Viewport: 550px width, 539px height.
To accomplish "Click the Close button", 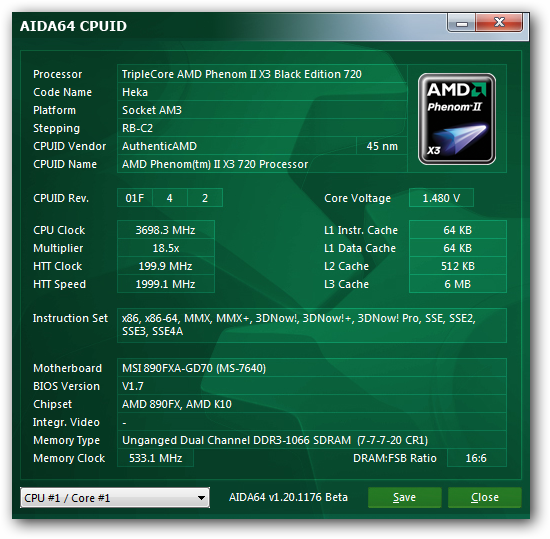I will coord(485,497).
